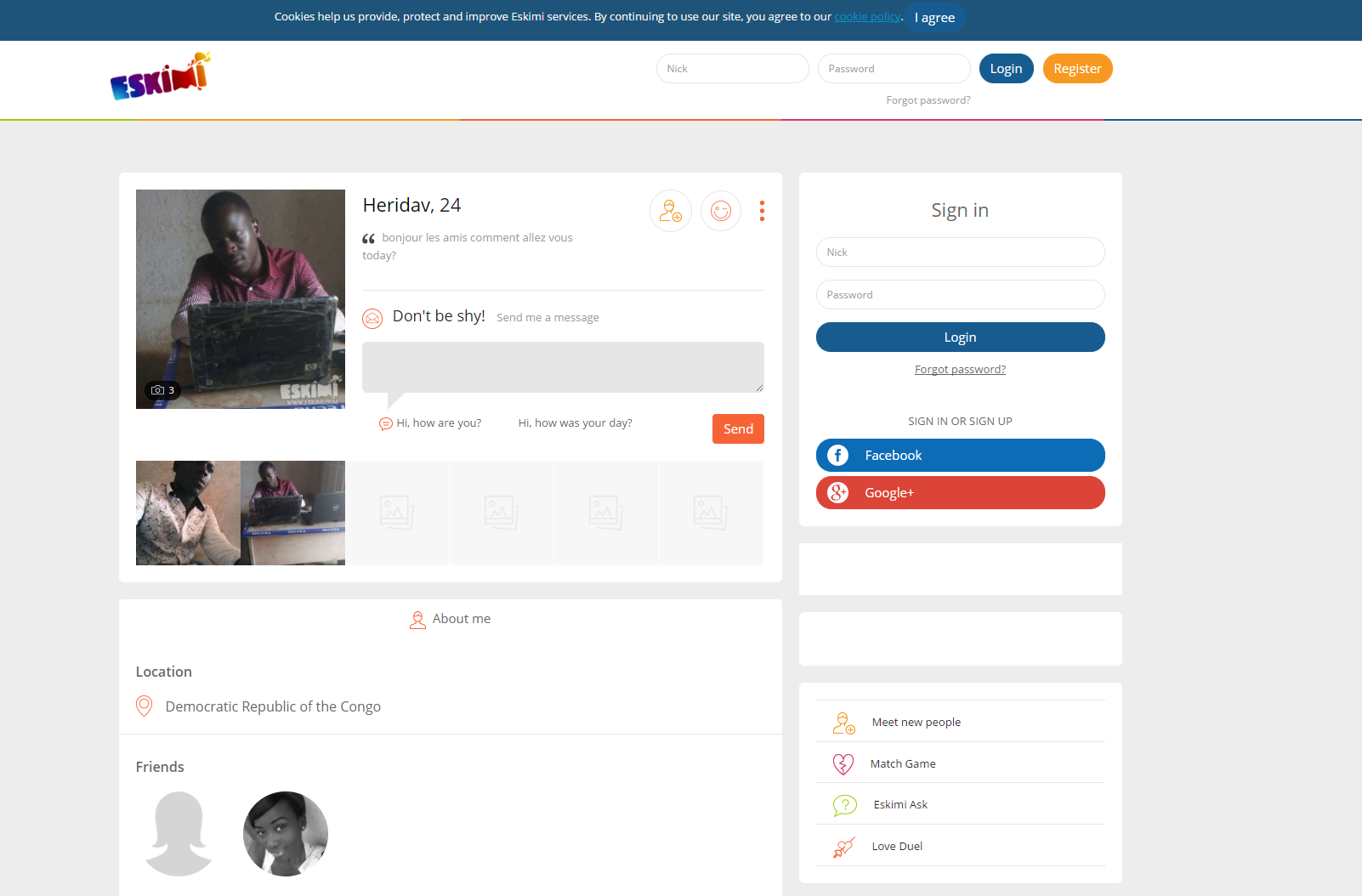This screenshot has width=1362, height=896.
Task: Click the Match Game heart icon
Action: [843, 764]
